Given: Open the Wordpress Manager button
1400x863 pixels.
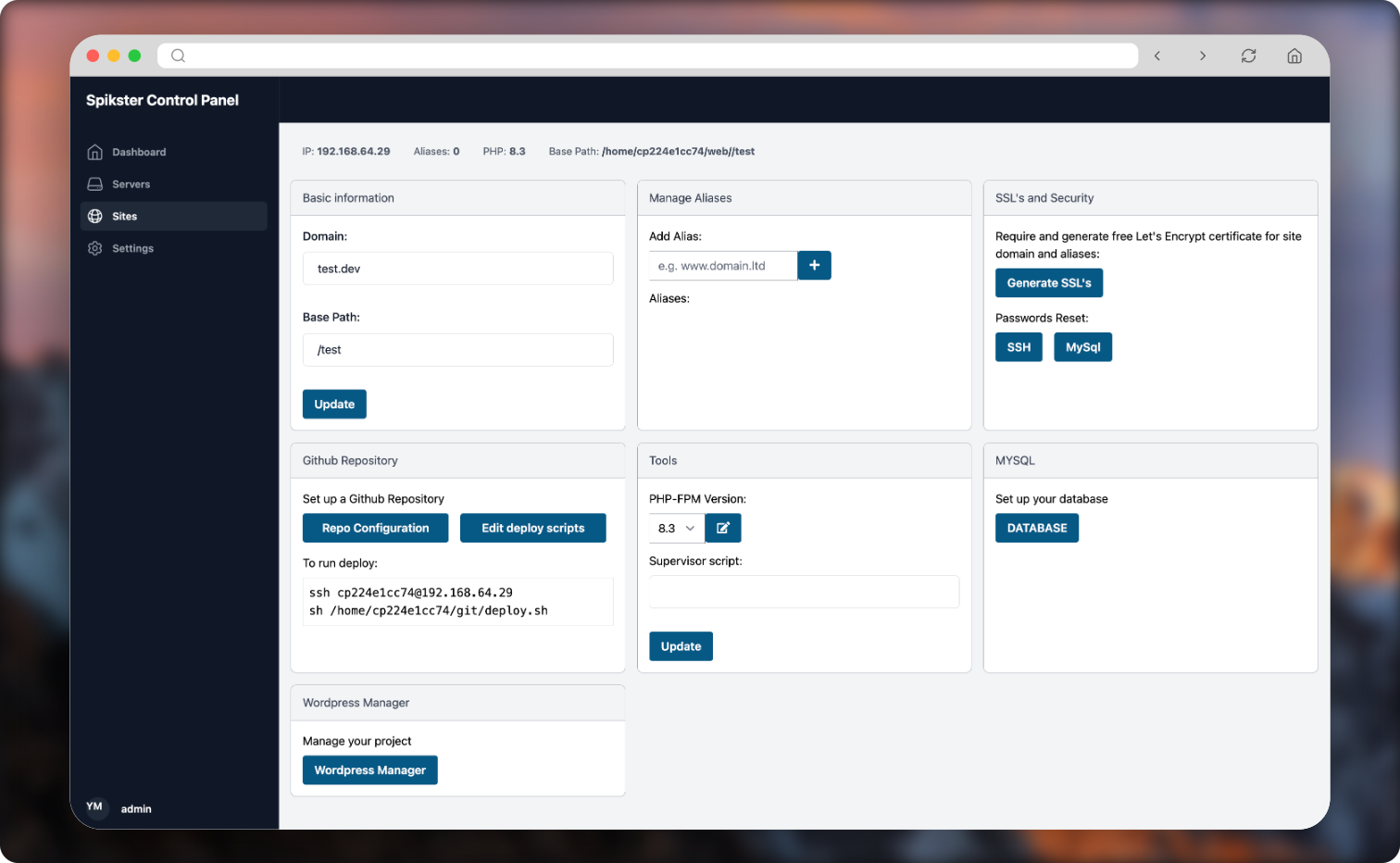Looking at the screenshot, I should click(369, 770).
